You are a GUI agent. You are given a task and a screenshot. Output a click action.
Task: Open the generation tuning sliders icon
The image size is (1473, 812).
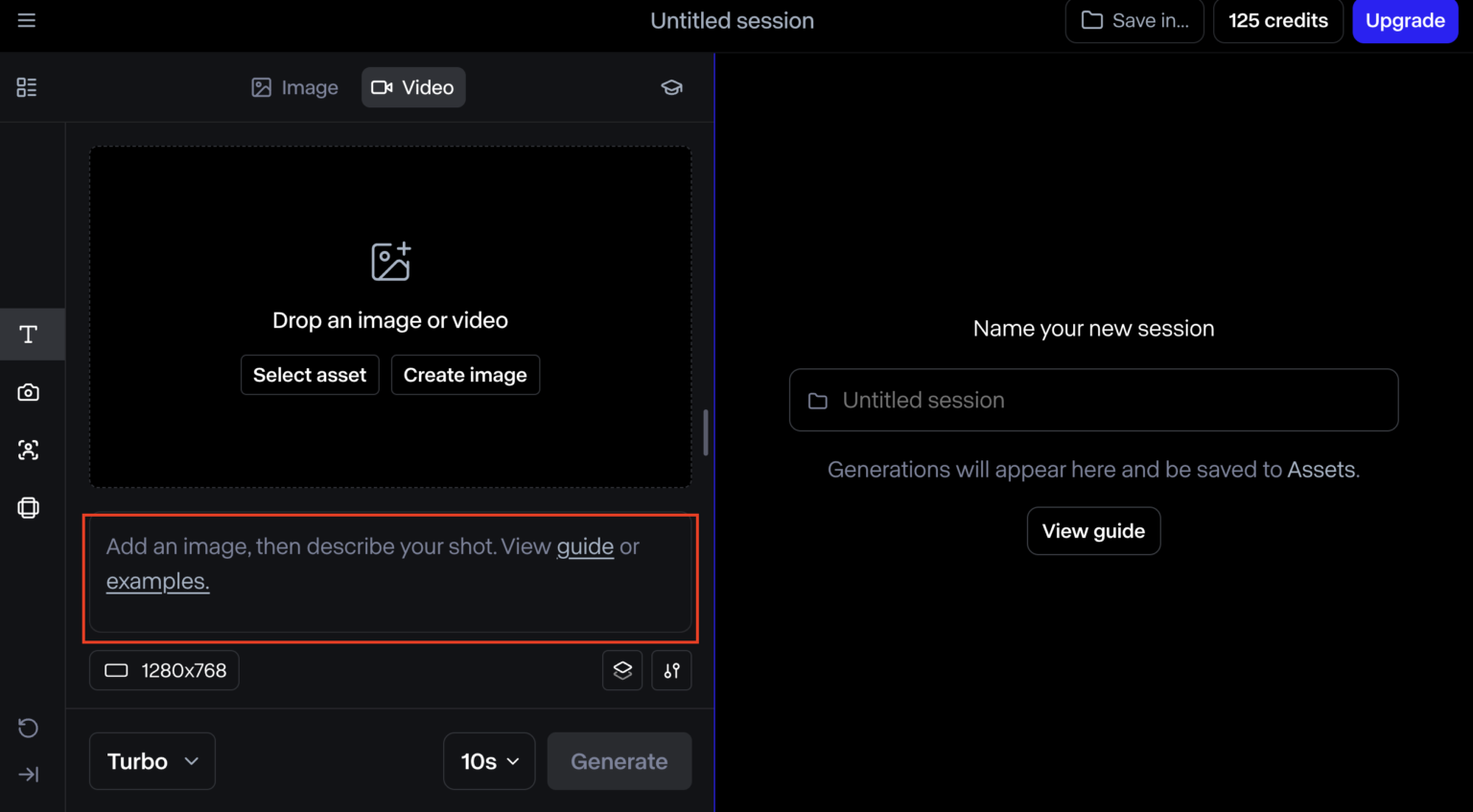(671, 670)
